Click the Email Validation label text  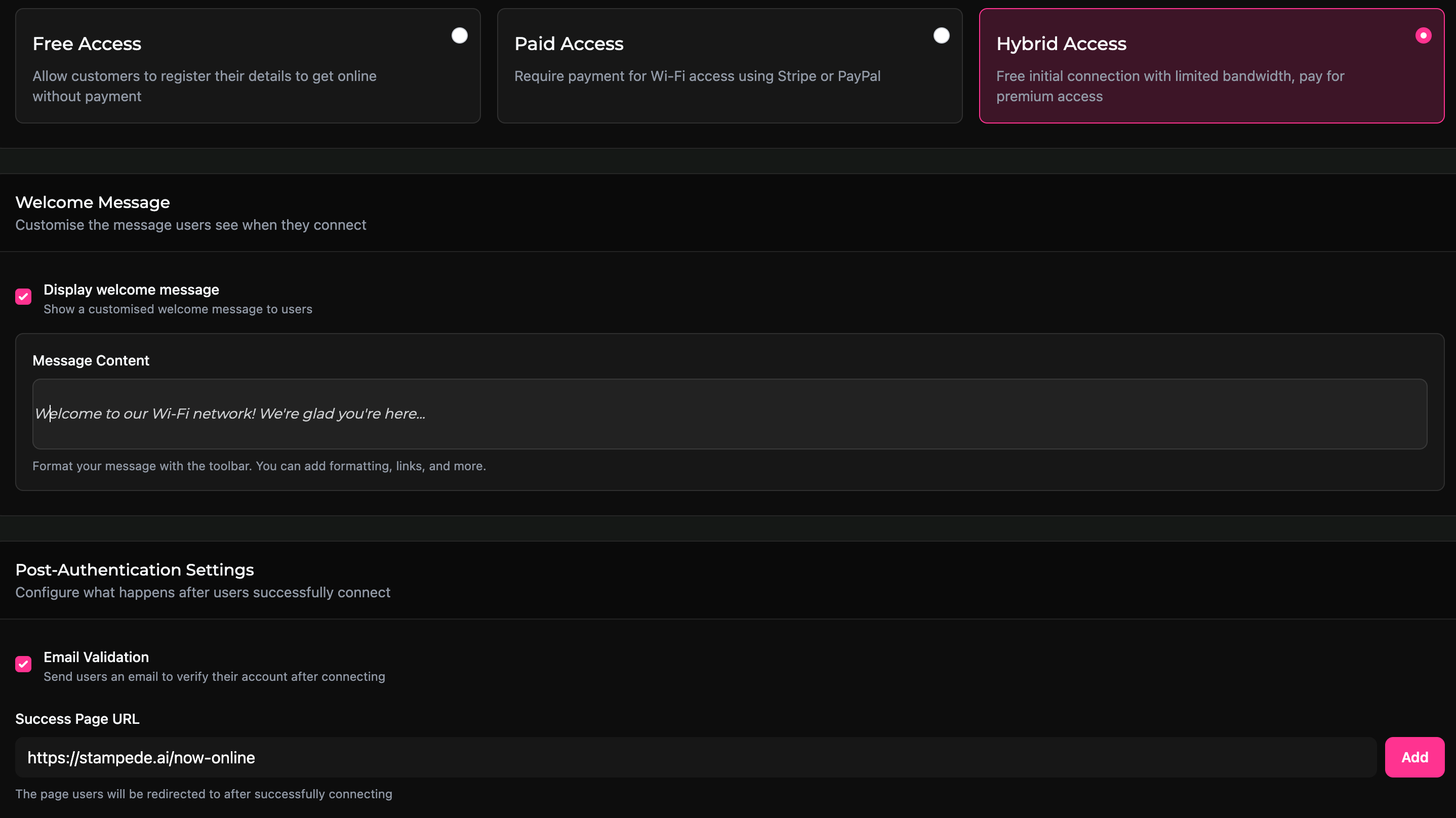pos(96,657)
